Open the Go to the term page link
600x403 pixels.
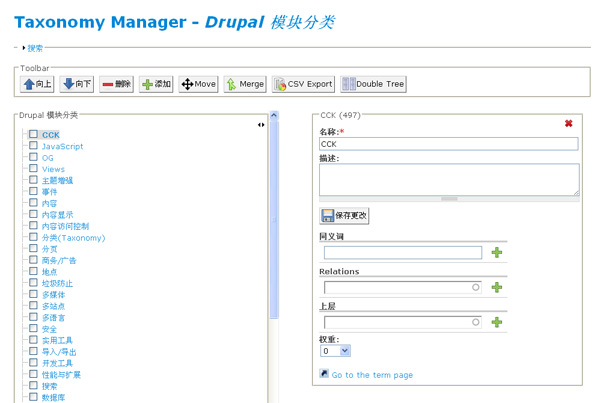372,375
